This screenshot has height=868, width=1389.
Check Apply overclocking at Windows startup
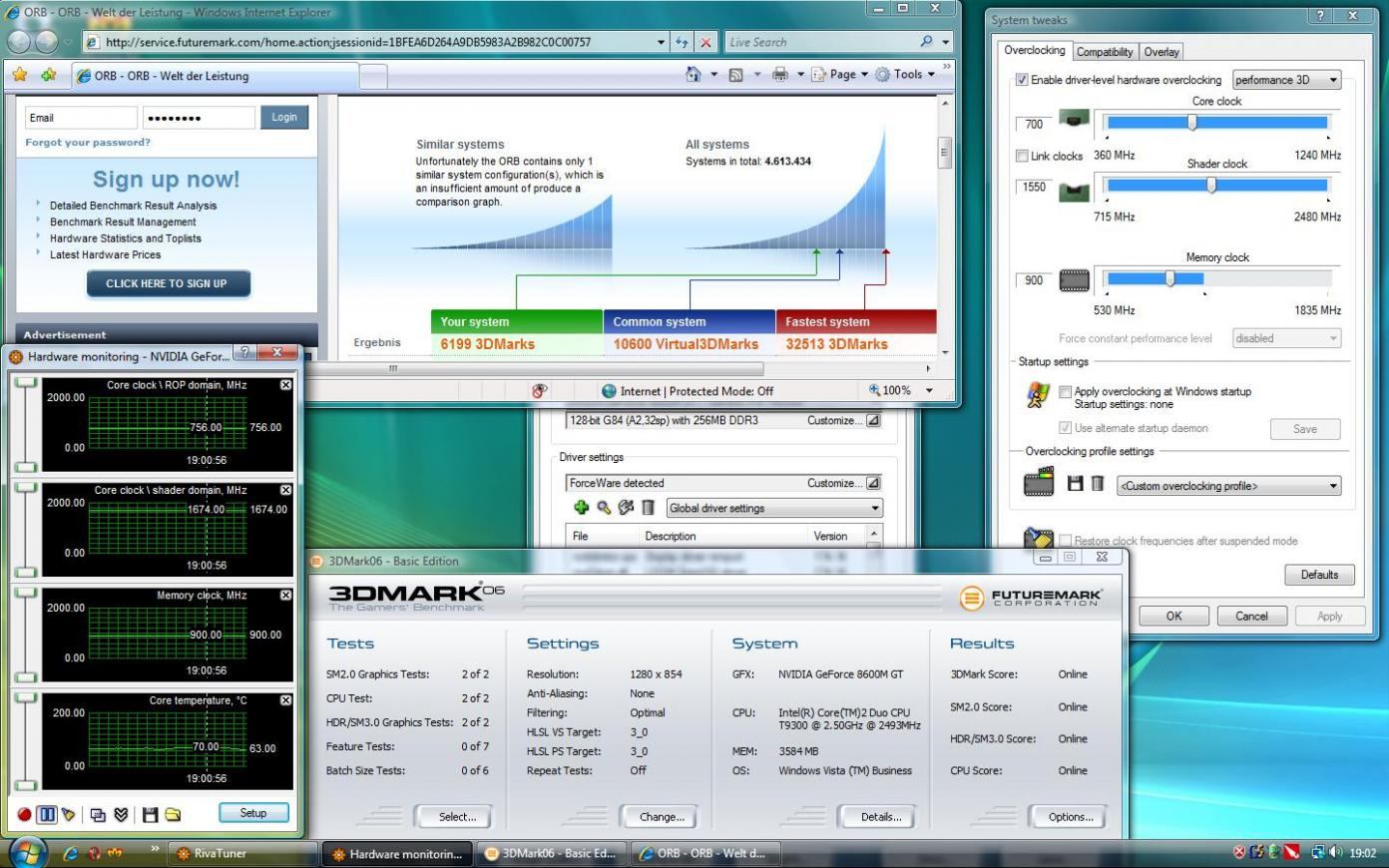1066,391
